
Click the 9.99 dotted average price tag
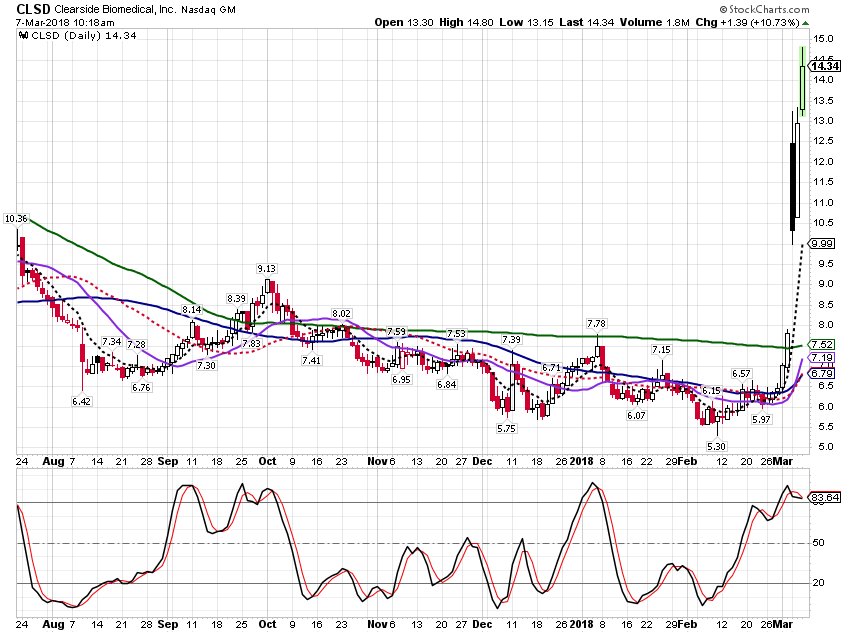click(x=822, y=244)
